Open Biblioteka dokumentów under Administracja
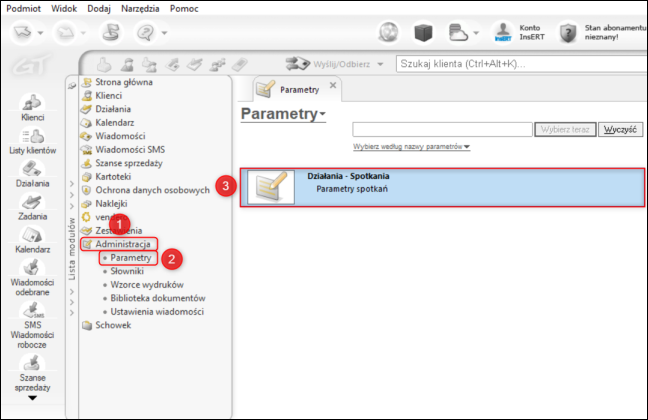 [x=157, y=298]
